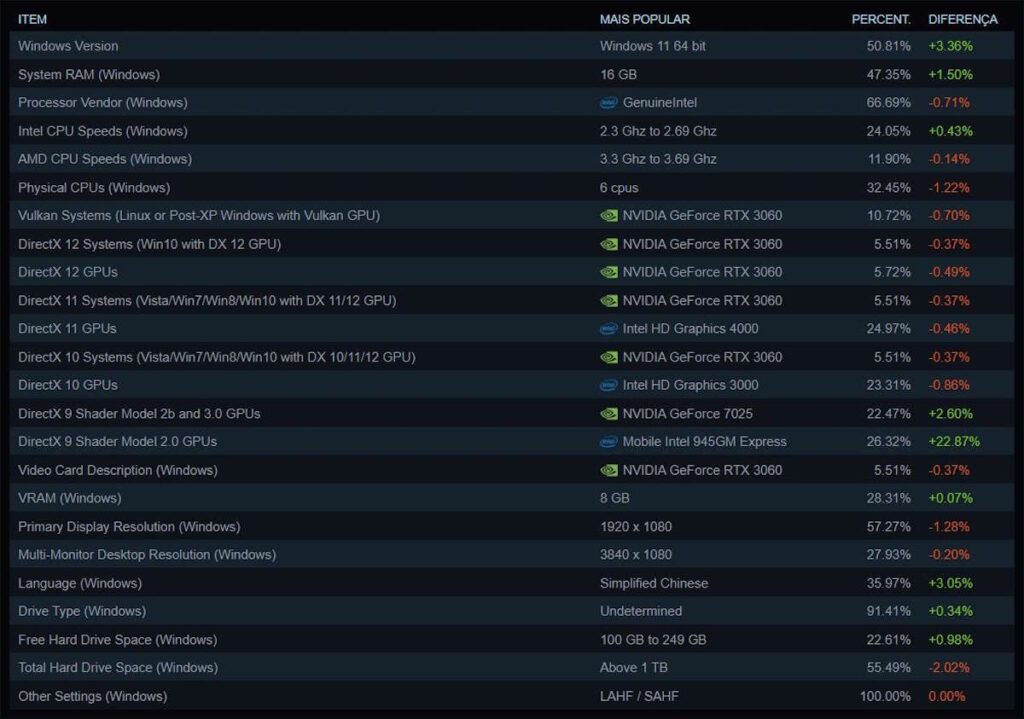Image resolution: width=1024 pixels, height=719 pixels.
Task: Select the VRAM (Windows) label
Action: pyautogui.click(x=70, y=498)
